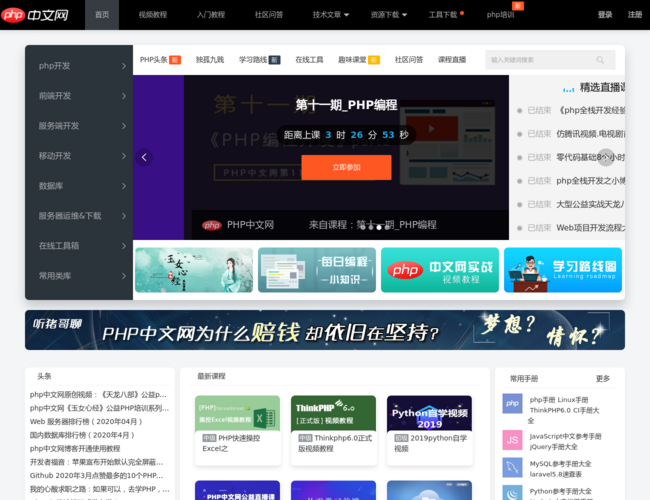
Task: Open the 技术文章 dropdown menu
Action: pyautogui.click(x=331, y=15)
